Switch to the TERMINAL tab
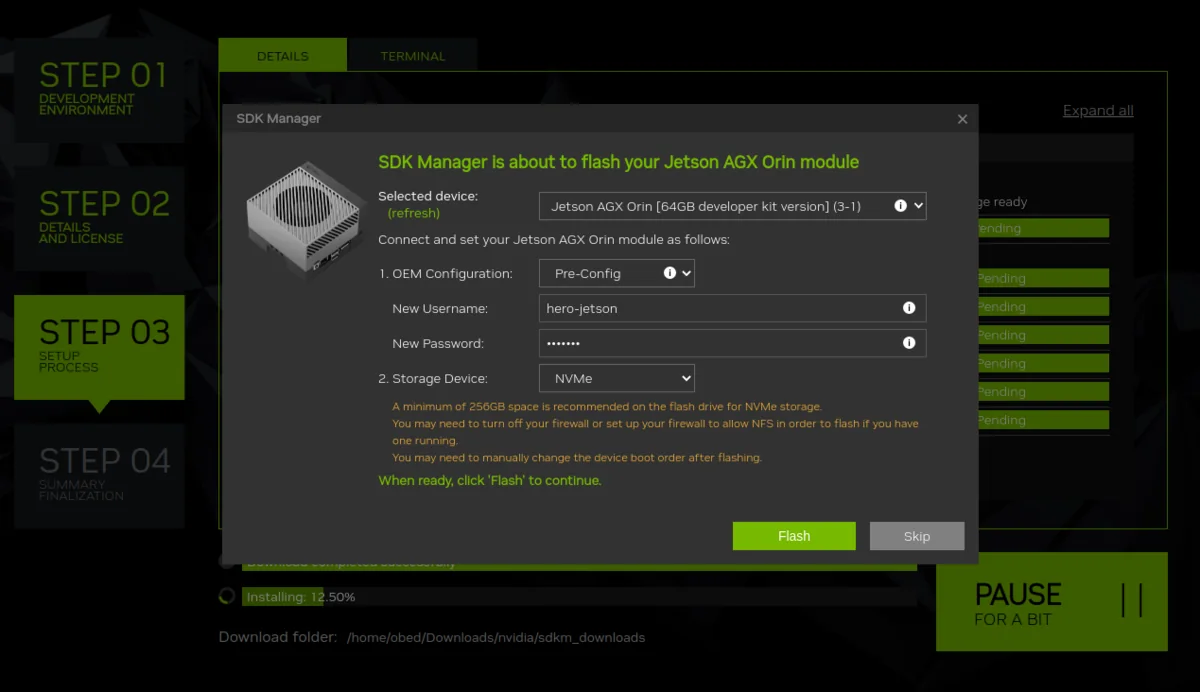The height and width of the screenshot is (692, 1200). (413, 56)
